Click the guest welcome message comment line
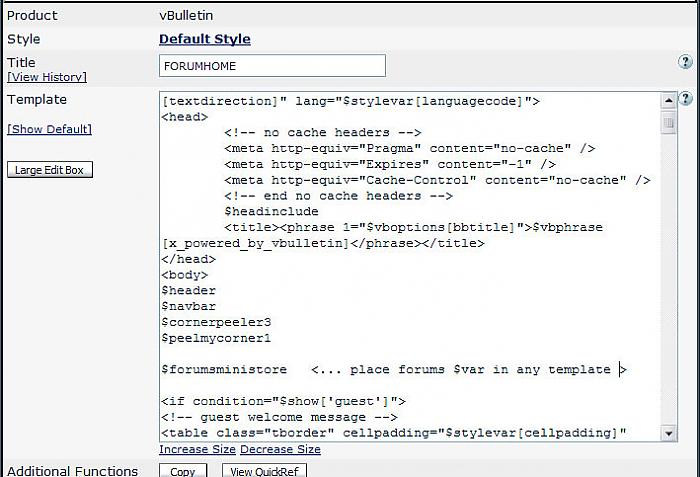 coord(280,417)
